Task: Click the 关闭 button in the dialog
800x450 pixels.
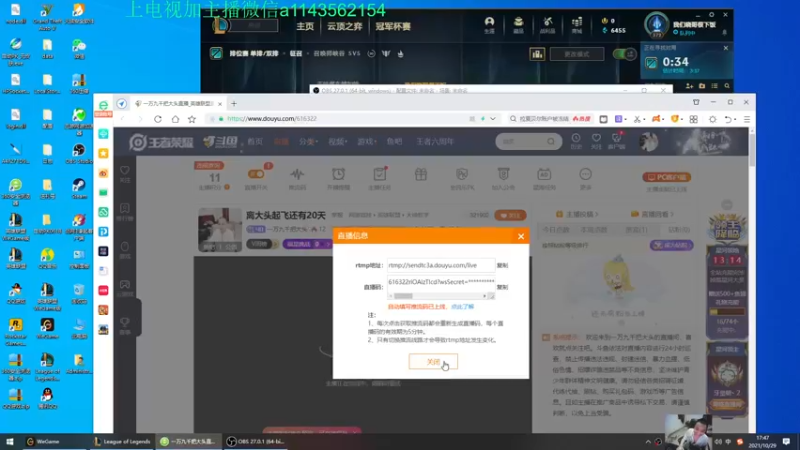Action: click(x=433, y=362)
